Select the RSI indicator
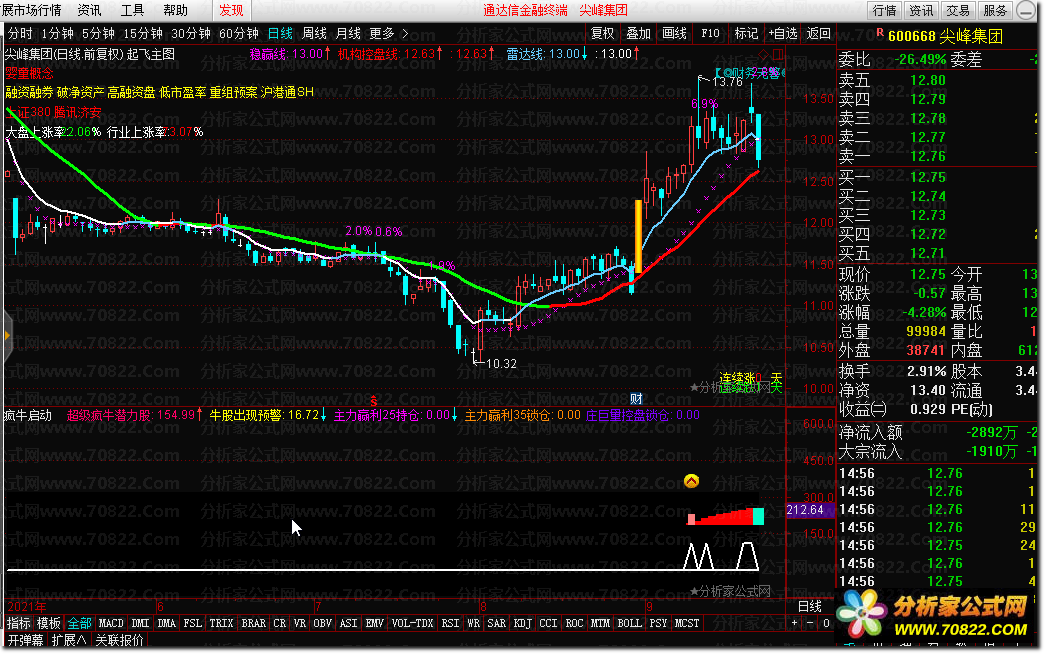The width and height of the screenshot is (1046, 654). [451, 623]
